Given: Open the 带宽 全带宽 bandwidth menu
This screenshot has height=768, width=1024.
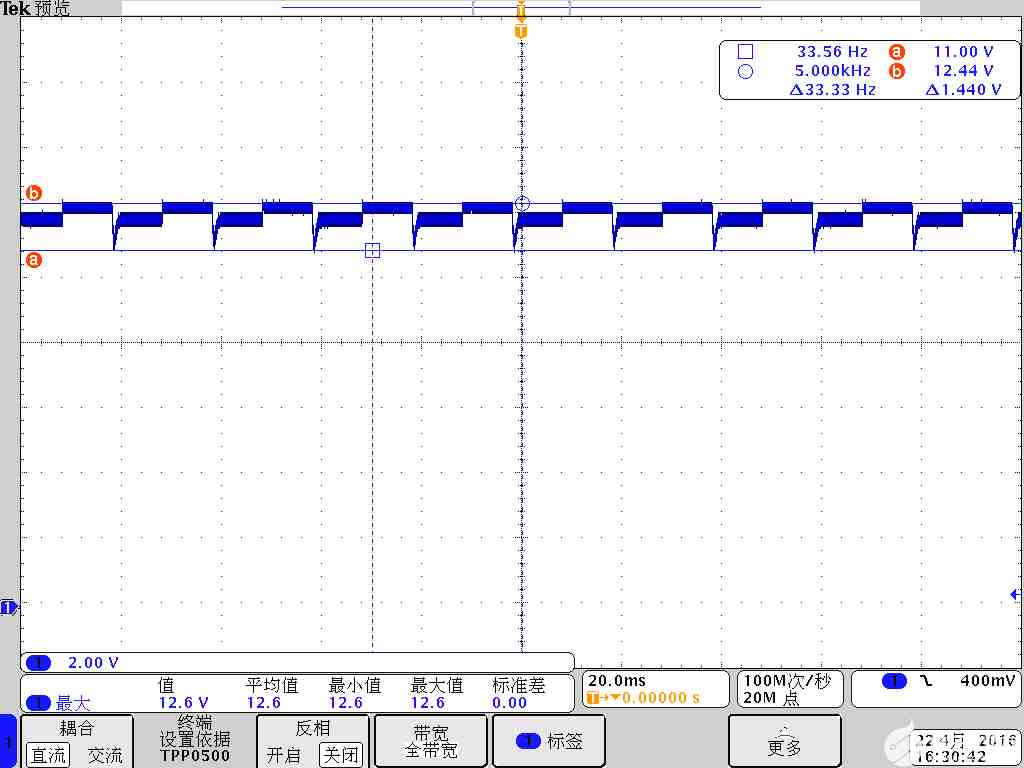Looking at the screenshot, I should (430, 741).
